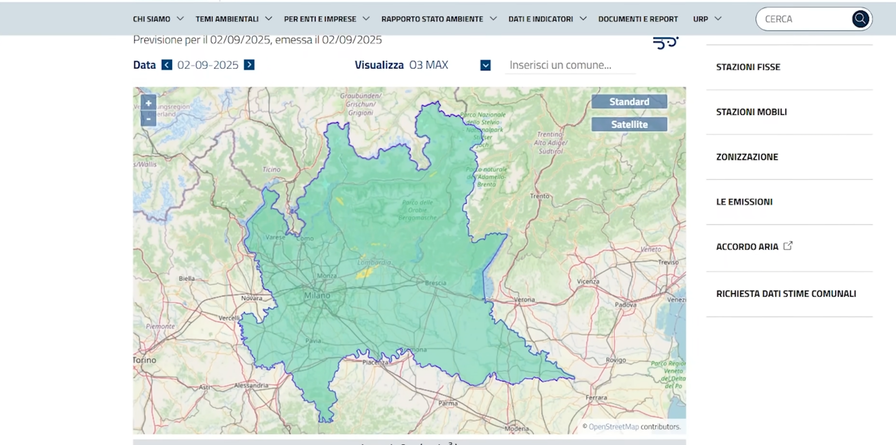
Task: Go to next date arrow
Action: pyautogui.click(x=249, y=65)
